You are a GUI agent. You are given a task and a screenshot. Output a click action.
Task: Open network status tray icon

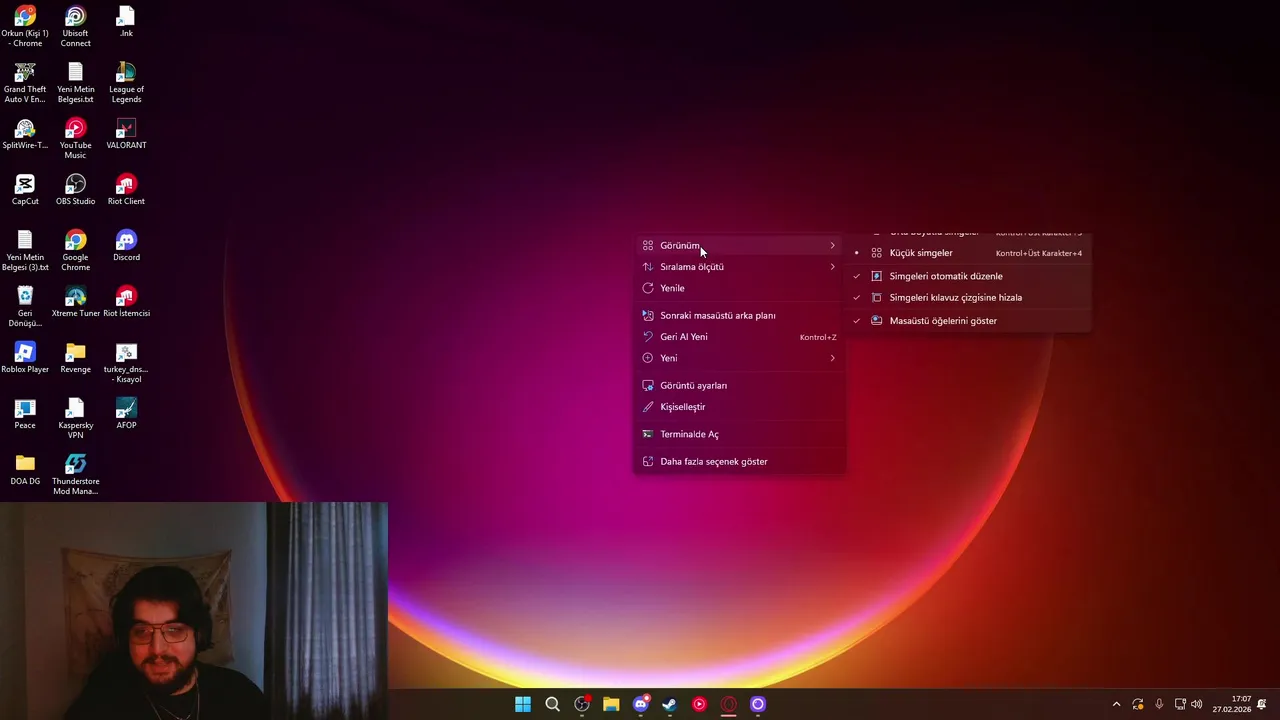click(1180, 704)
